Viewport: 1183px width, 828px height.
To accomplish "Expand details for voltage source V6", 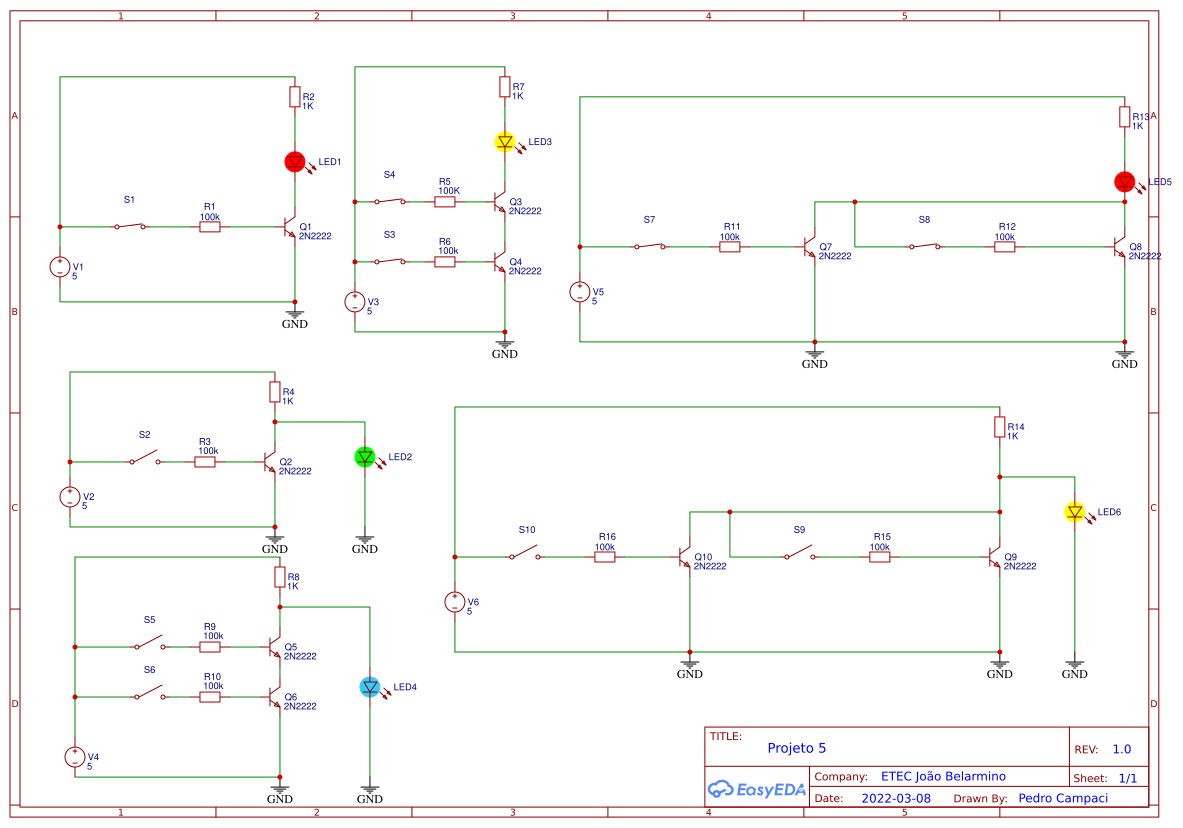I will coord(458,601).
